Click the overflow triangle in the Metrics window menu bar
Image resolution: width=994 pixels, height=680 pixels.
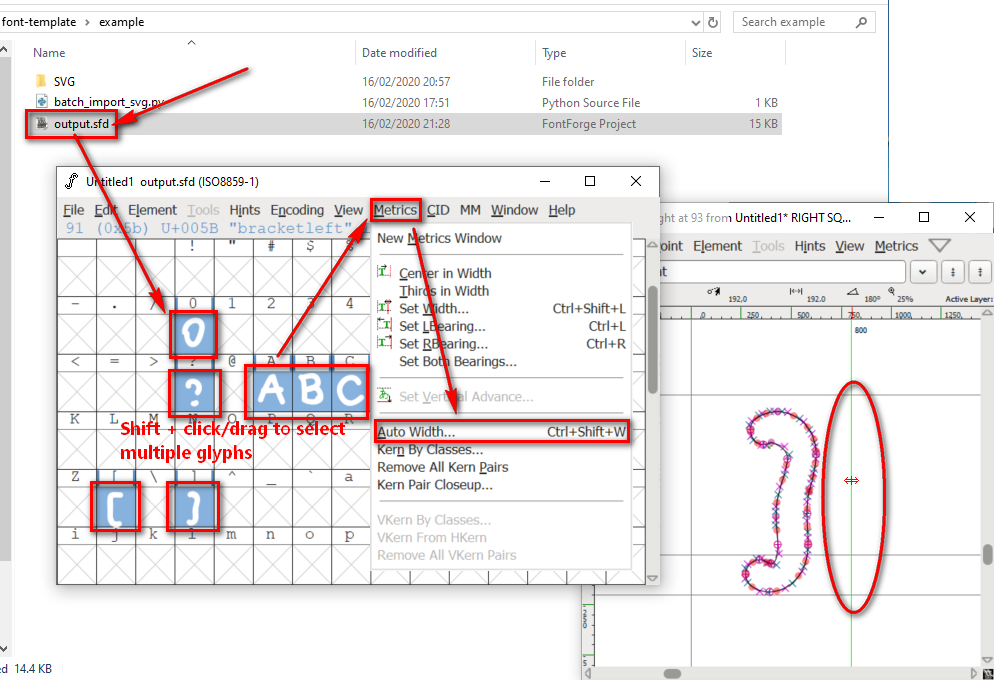938,245
